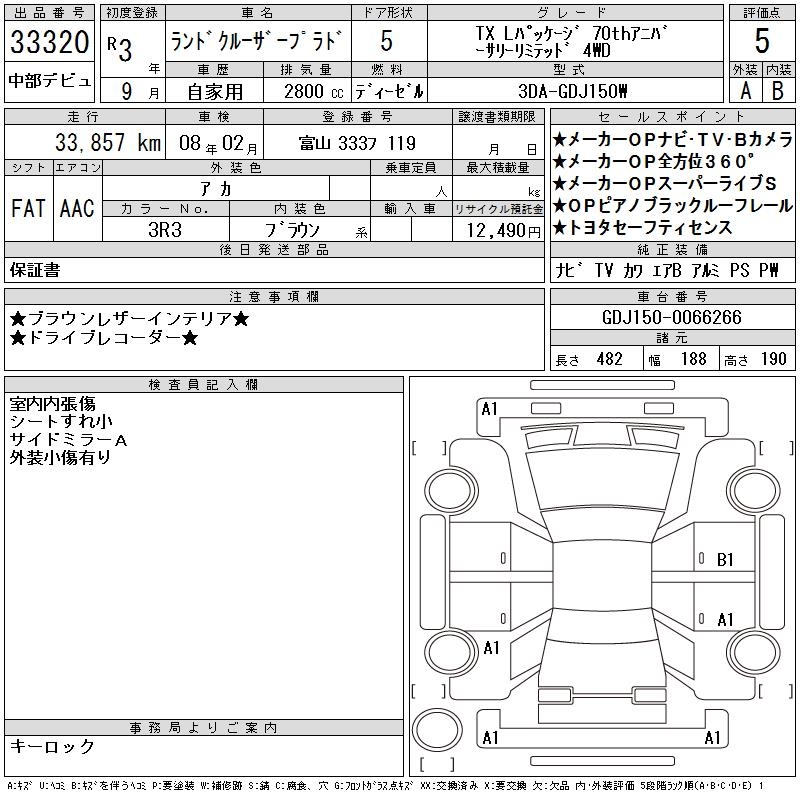The height and width of the screenshot is (800, 800).
Task: Click shift type FAT
Action: pos(28,208)
